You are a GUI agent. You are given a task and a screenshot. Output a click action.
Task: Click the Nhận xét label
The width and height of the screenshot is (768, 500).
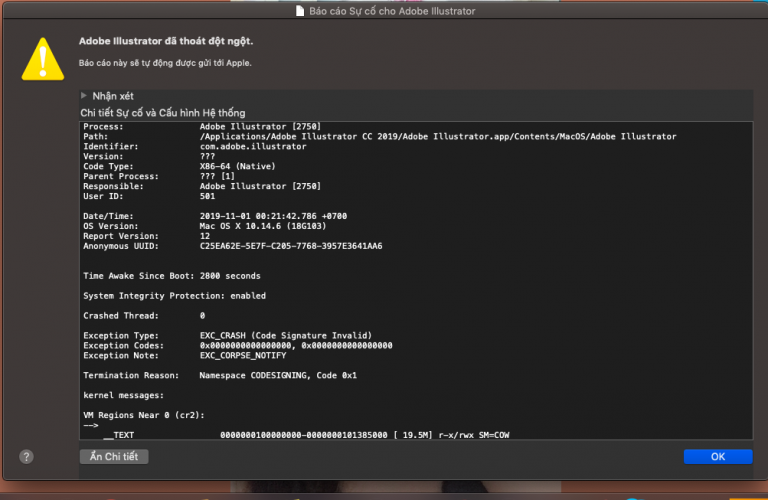[x=113, y=96]
